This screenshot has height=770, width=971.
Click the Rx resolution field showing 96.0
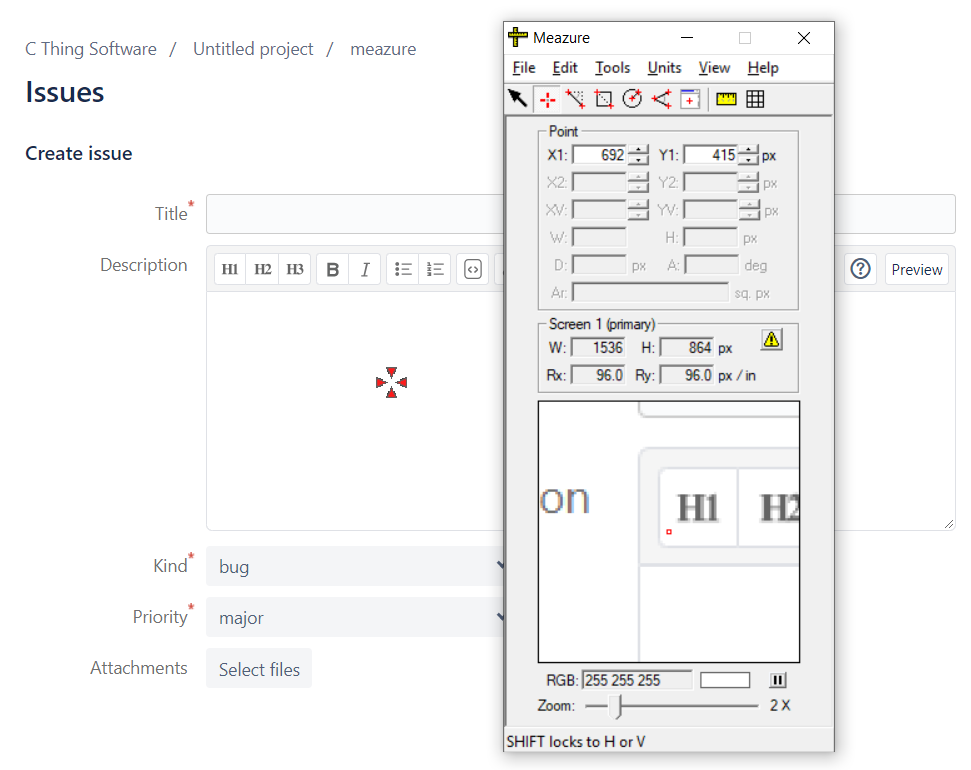click(598, 375)
